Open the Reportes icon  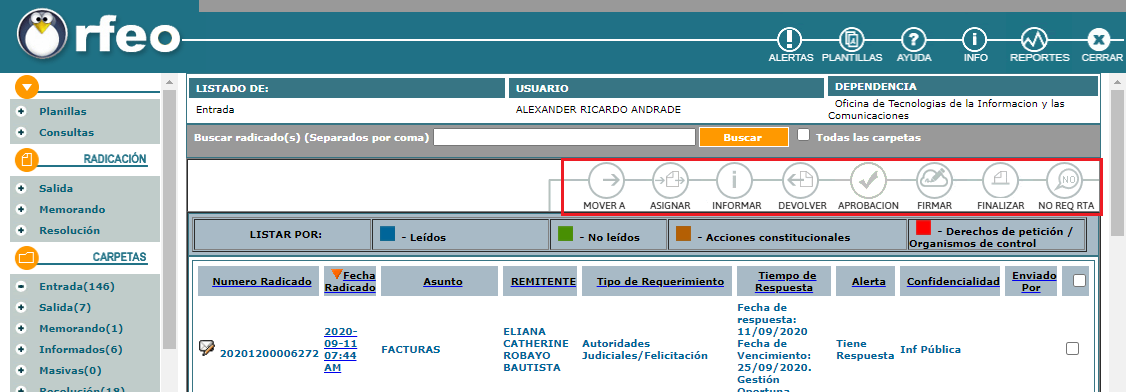[1039, 39]
